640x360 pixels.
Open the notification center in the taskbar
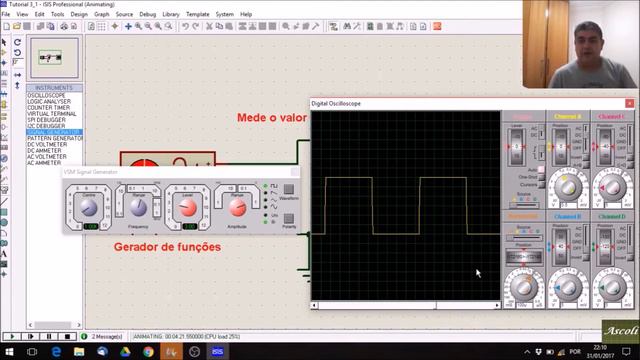coord(626,351)
